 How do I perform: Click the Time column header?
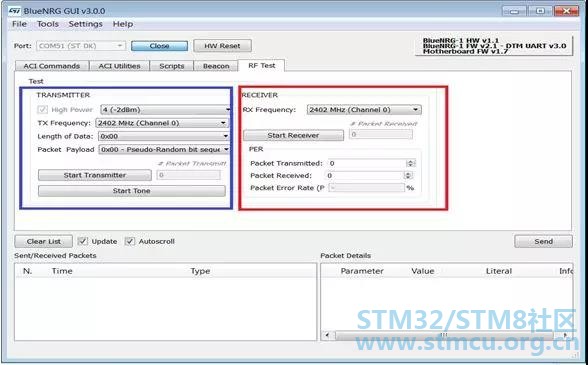click(x=62, y=271)
